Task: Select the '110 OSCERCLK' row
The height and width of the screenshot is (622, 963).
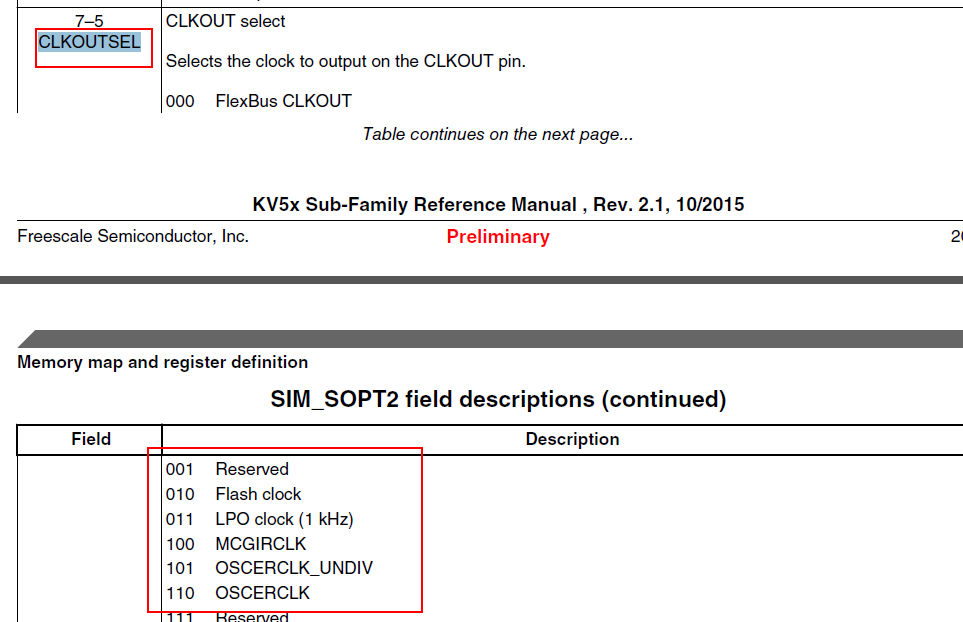Action: pos(238,593)
